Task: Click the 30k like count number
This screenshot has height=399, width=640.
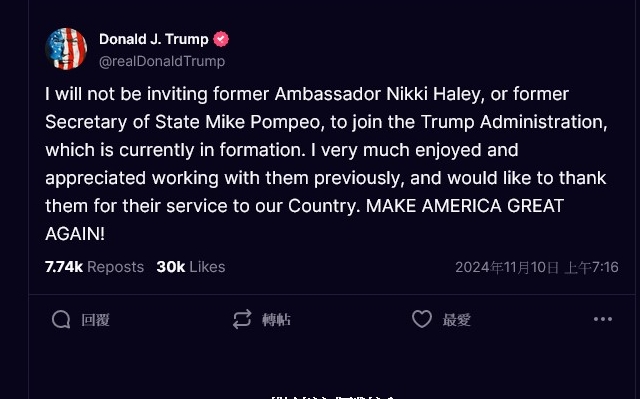Action: point(171,267)
